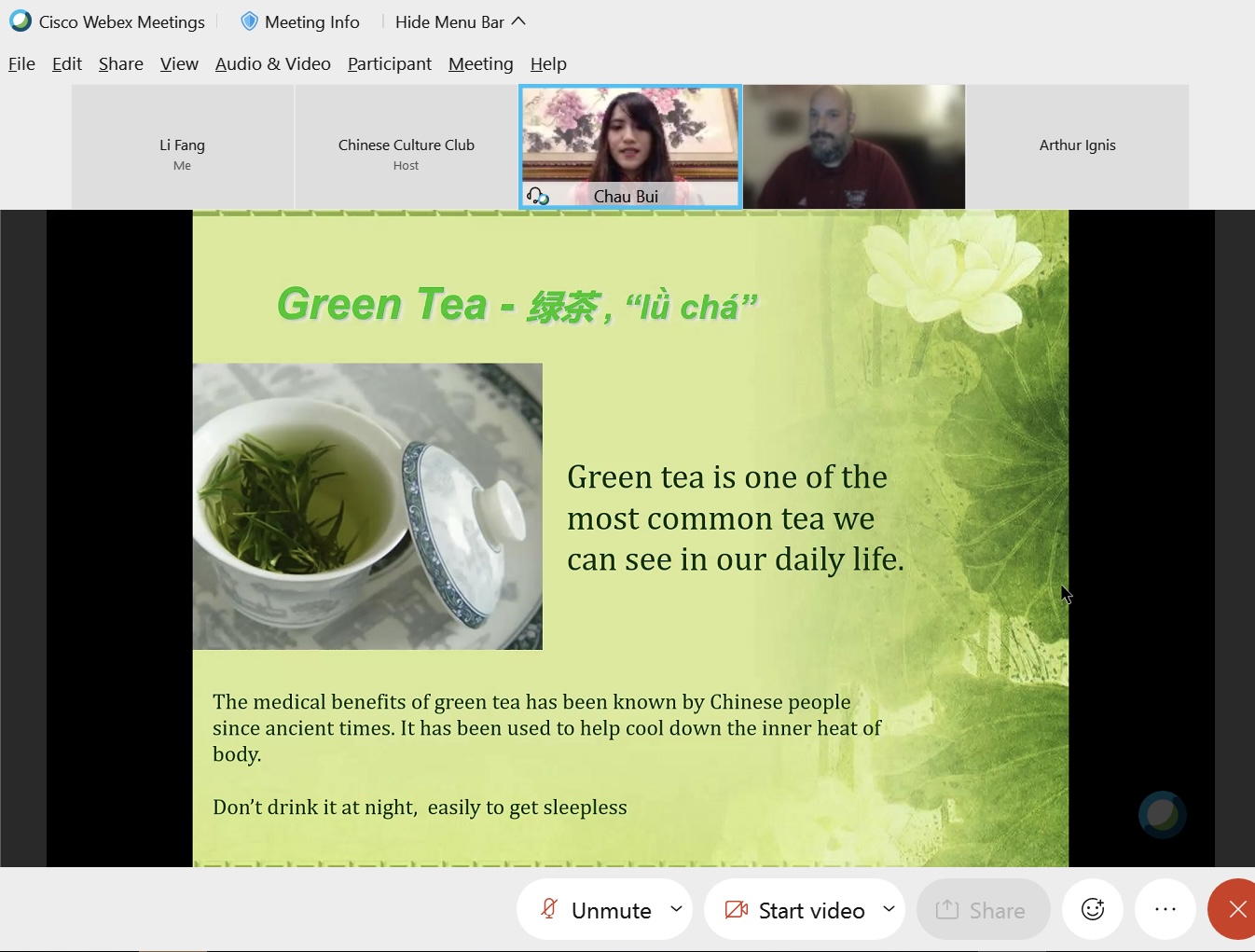Open the Audio & Video menu
The height and width of the screenshot is (952, 1255).
point(272,63)
